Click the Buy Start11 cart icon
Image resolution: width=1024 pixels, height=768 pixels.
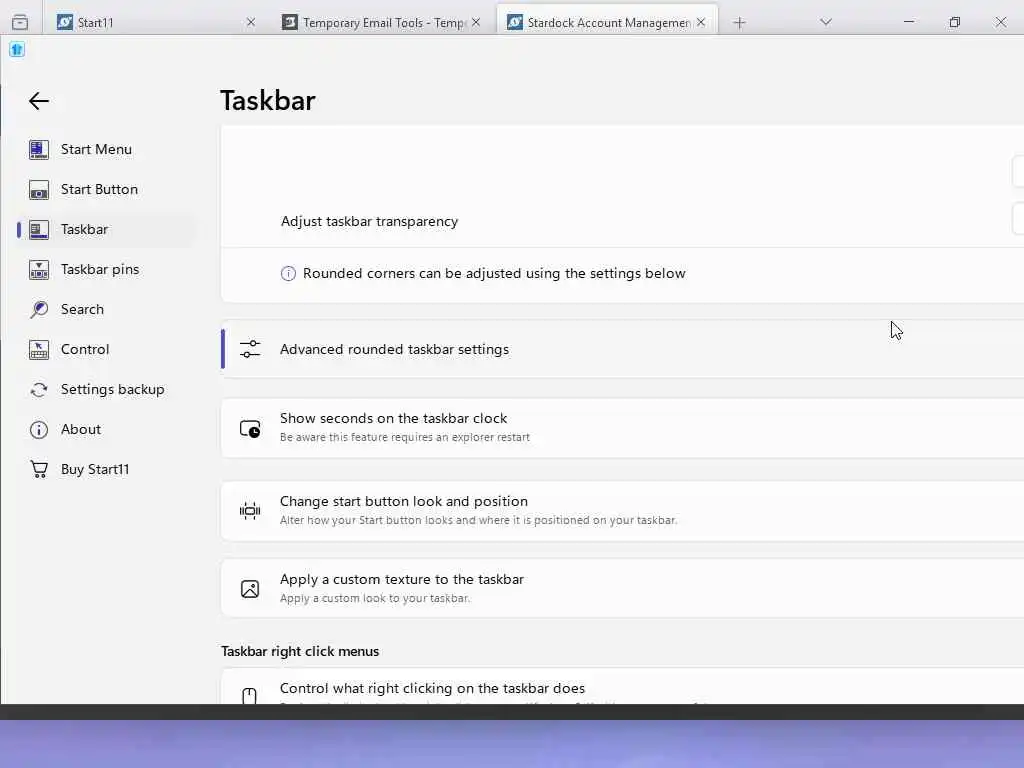point(39,470)
